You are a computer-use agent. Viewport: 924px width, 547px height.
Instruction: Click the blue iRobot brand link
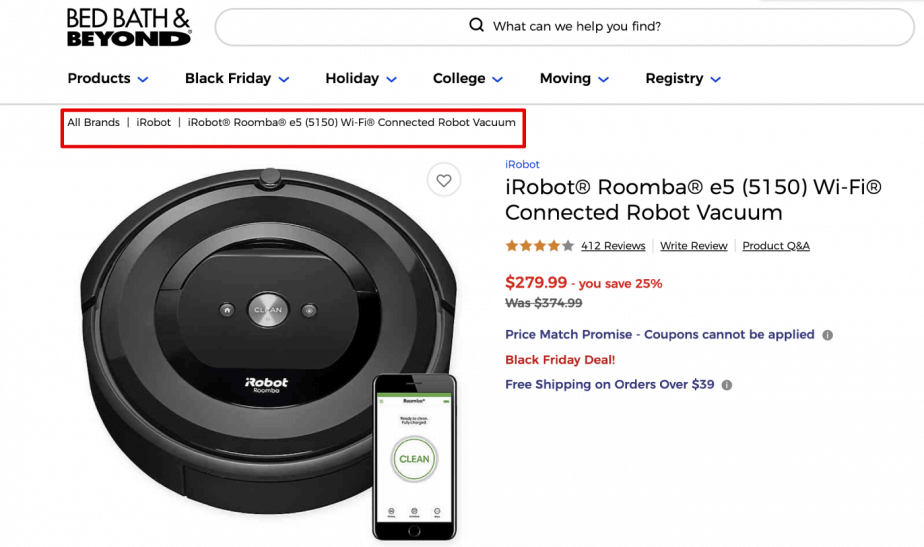[x=522, y=164]
